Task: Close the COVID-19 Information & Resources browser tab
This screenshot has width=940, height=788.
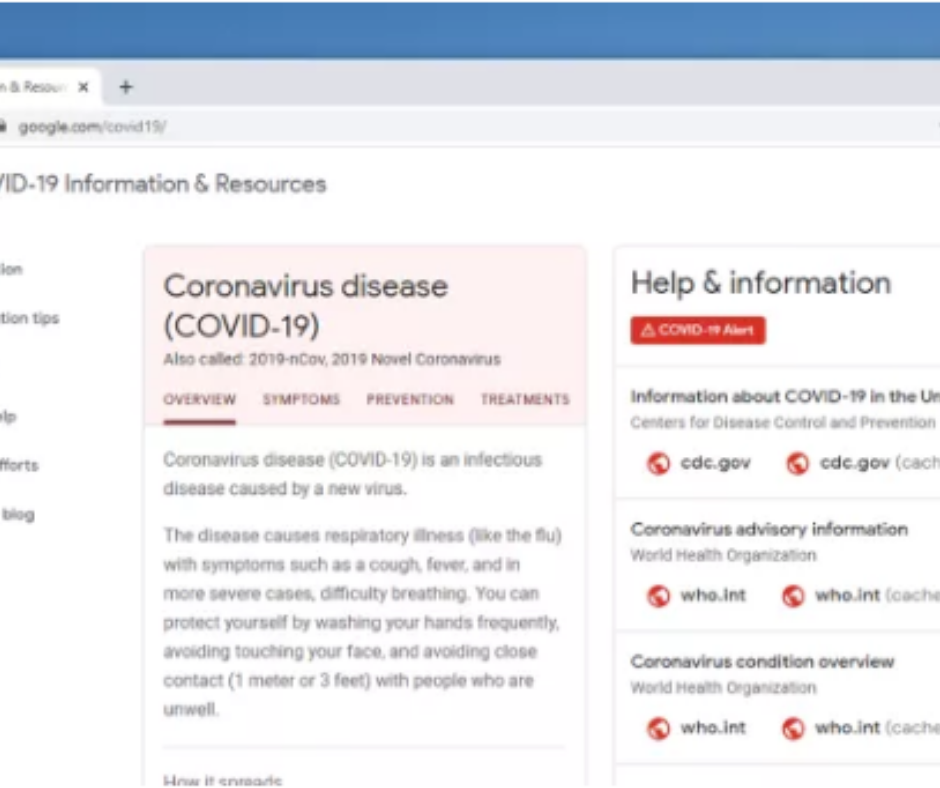Action: 83,87
